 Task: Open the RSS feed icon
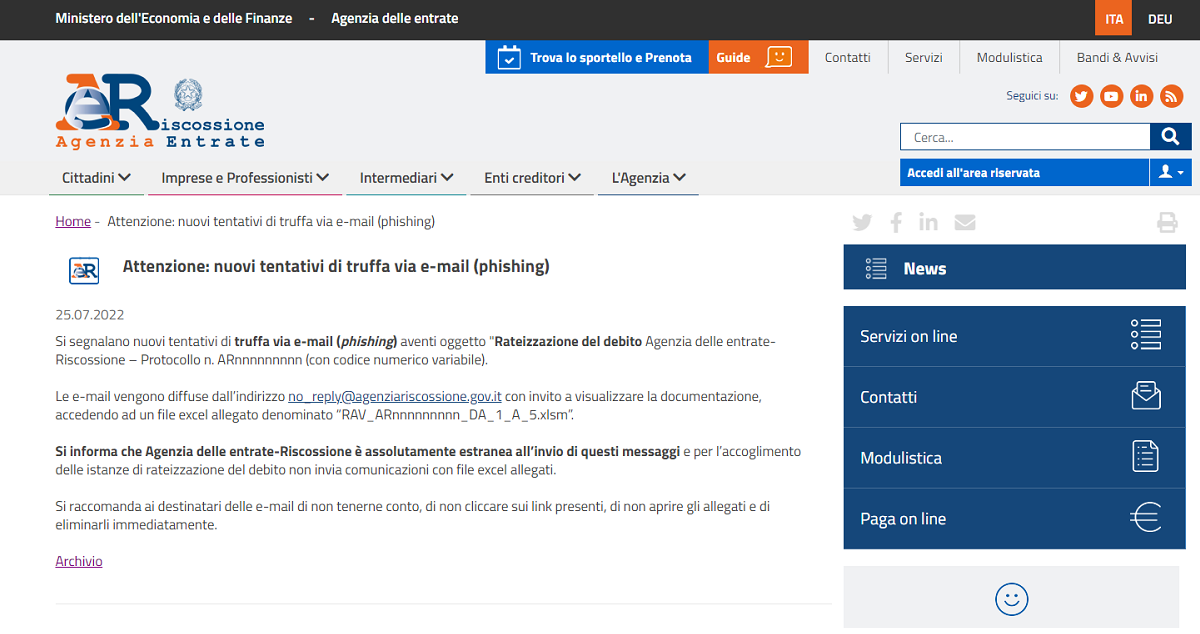(1171, 96)
